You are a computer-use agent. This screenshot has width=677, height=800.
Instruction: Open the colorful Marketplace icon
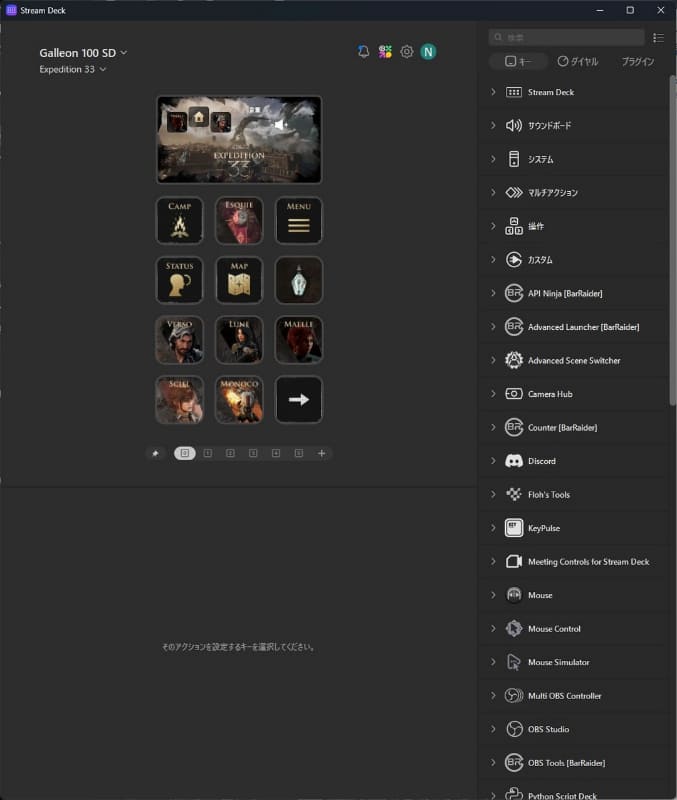pyautogui.click(x=385, y=52)
